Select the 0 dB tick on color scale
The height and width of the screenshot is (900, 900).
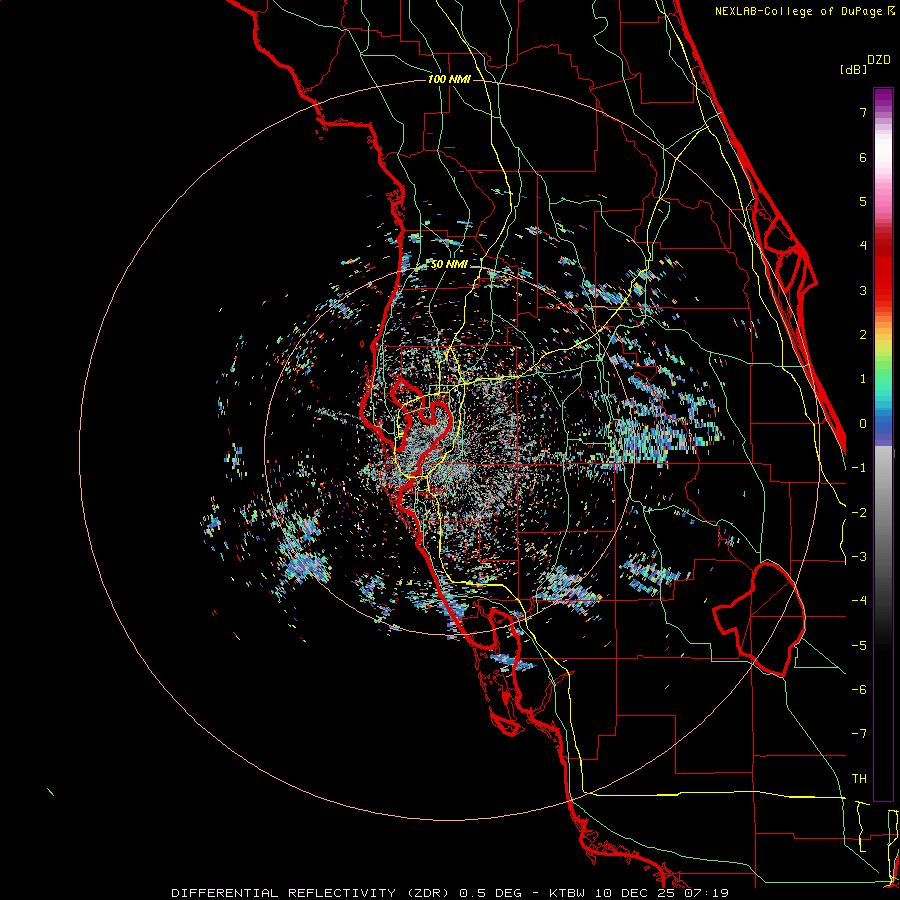click(x=863, y=424)
